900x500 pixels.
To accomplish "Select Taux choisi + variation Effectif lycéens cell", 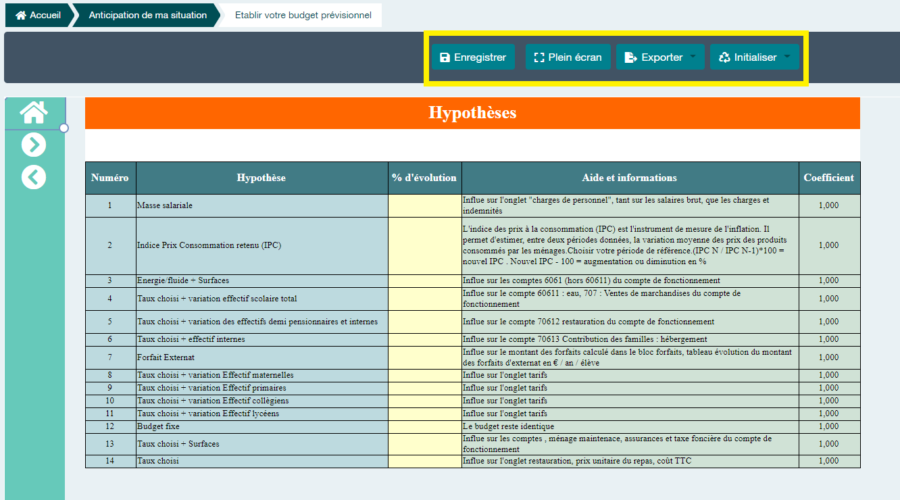I will 262,414.
